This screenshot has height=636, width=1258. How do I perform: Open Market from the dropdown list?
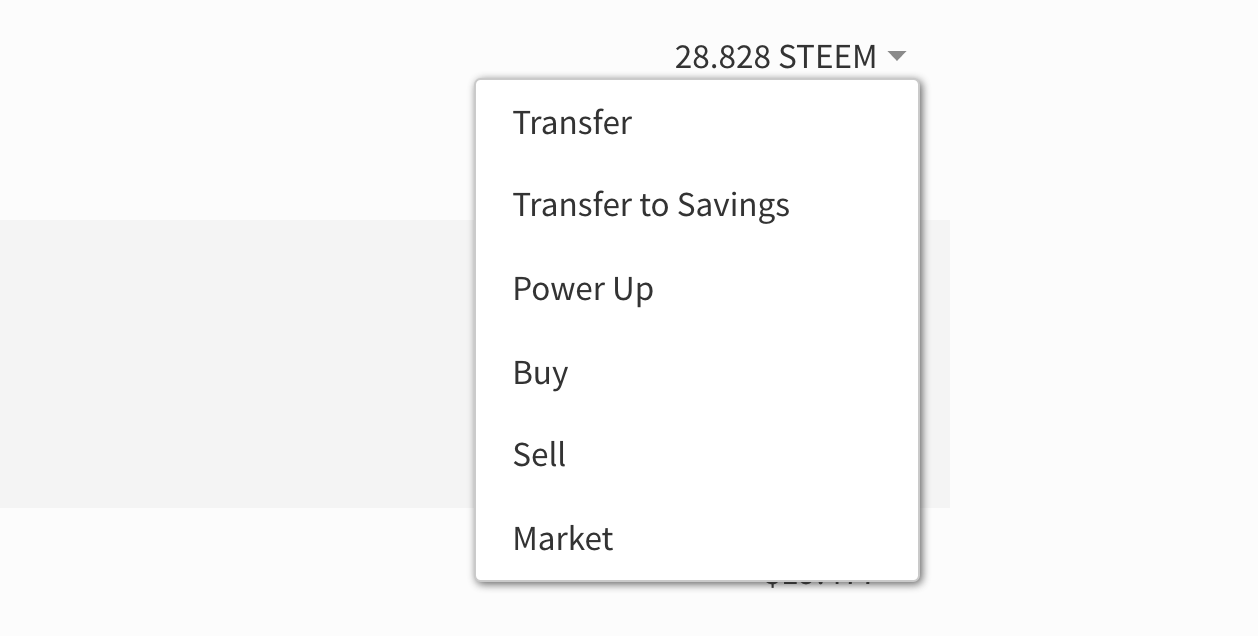click(x=563, y=539)
